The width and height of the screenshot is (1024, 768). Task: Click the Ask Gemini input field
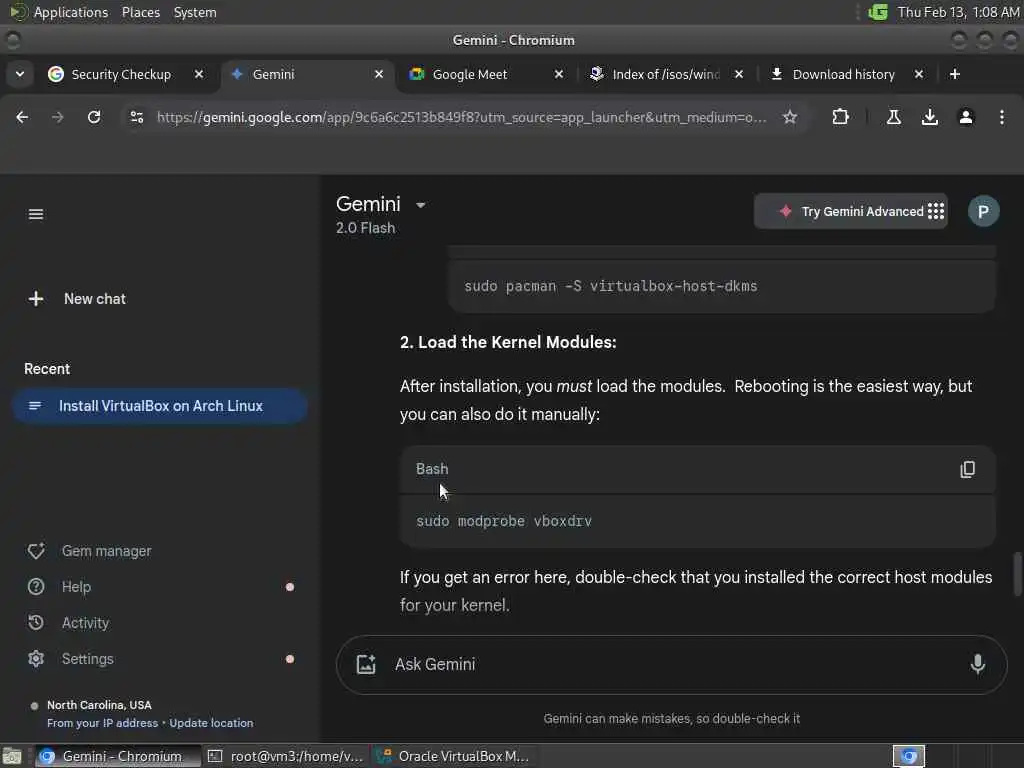673,664
